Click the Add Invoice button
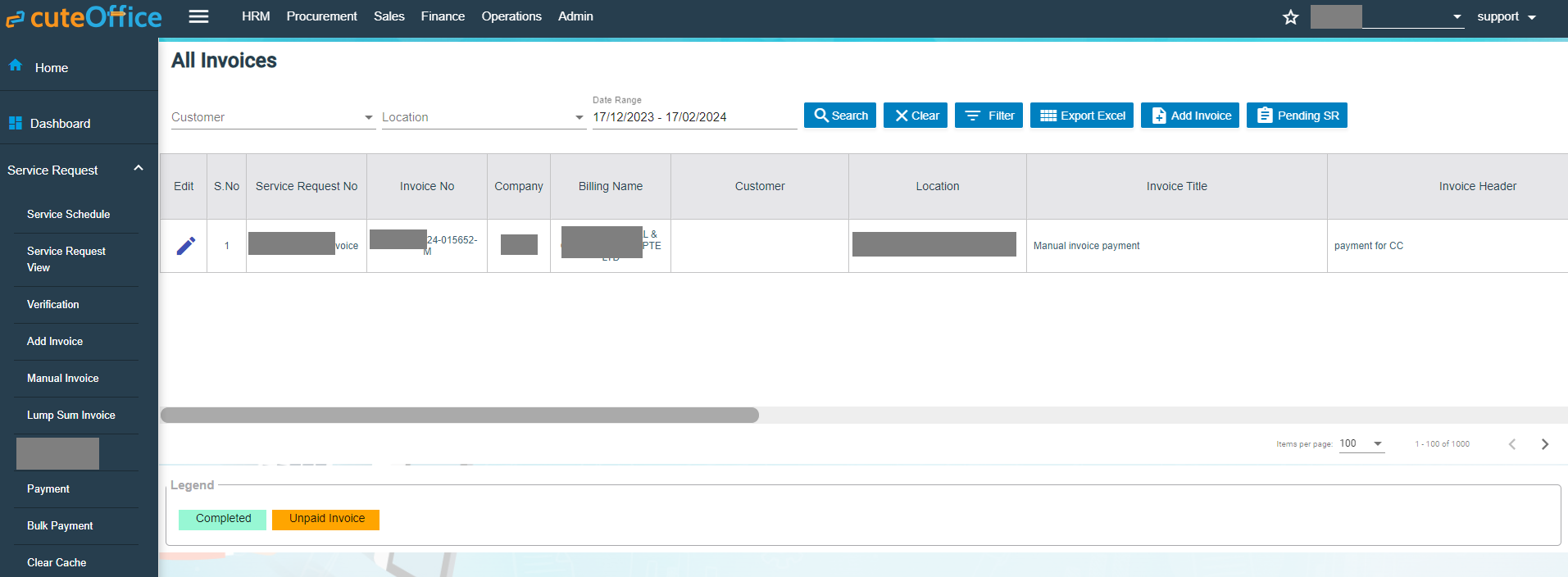The height and width of the screenshot is (577, 1568). pos(1189,116)
